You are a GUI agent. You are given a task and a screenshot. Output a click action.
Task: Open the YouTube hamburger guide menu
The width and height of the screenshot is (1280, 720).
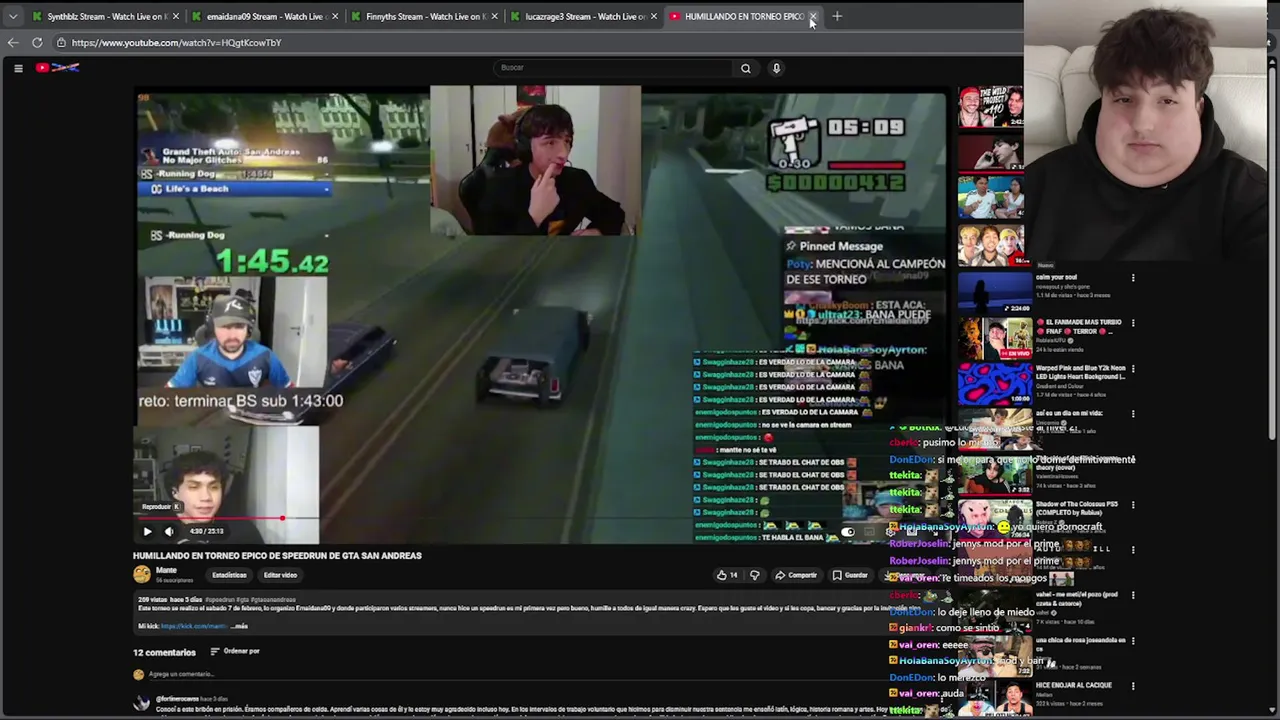[x=18, y=68]
